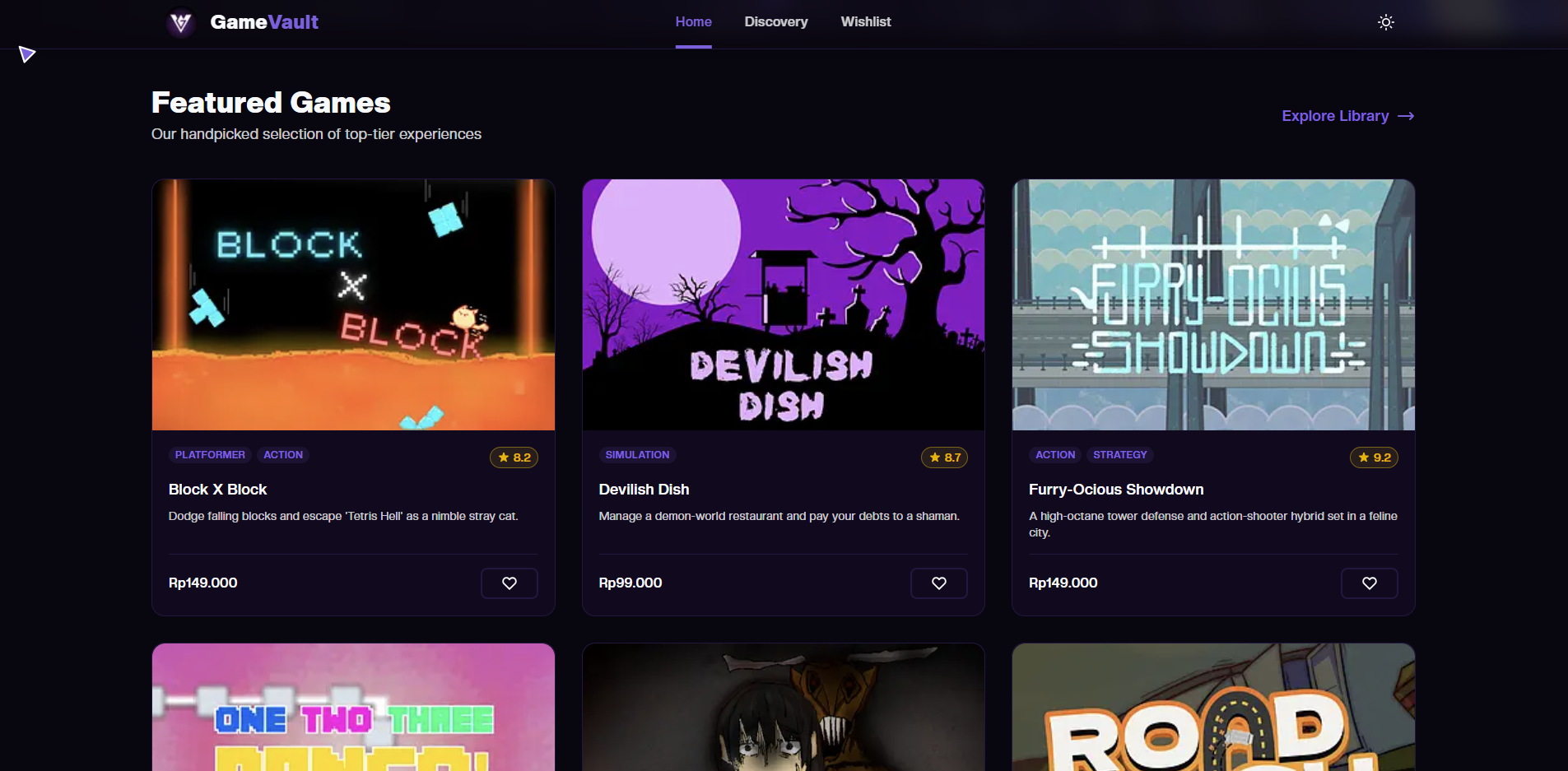Toggle the light/dark theme sun icon
The width and height of the screenshot is (1568, 771).
[1386, 22]
